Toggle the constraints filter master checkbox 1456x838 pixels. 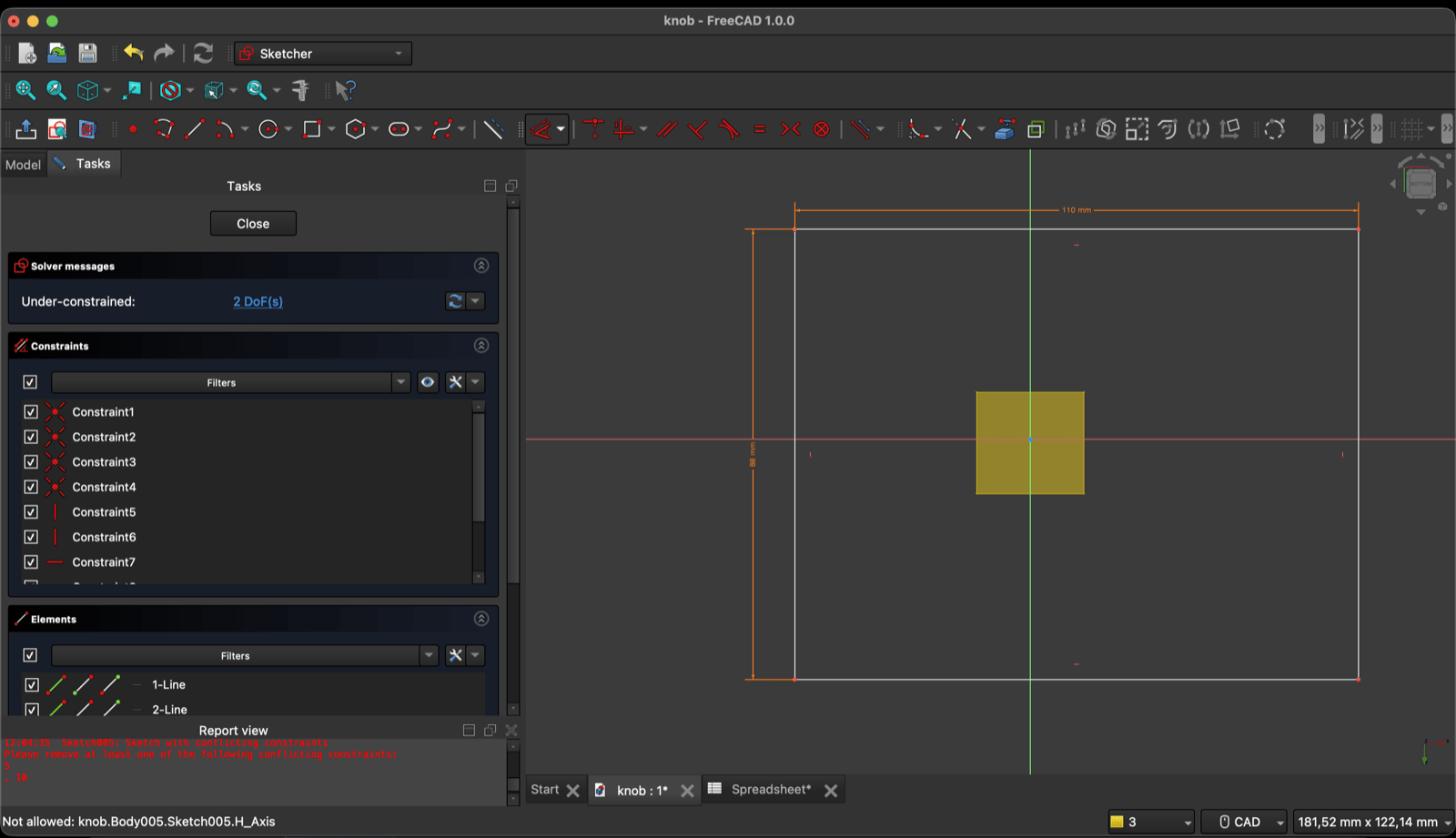click(x=30, y=382)
